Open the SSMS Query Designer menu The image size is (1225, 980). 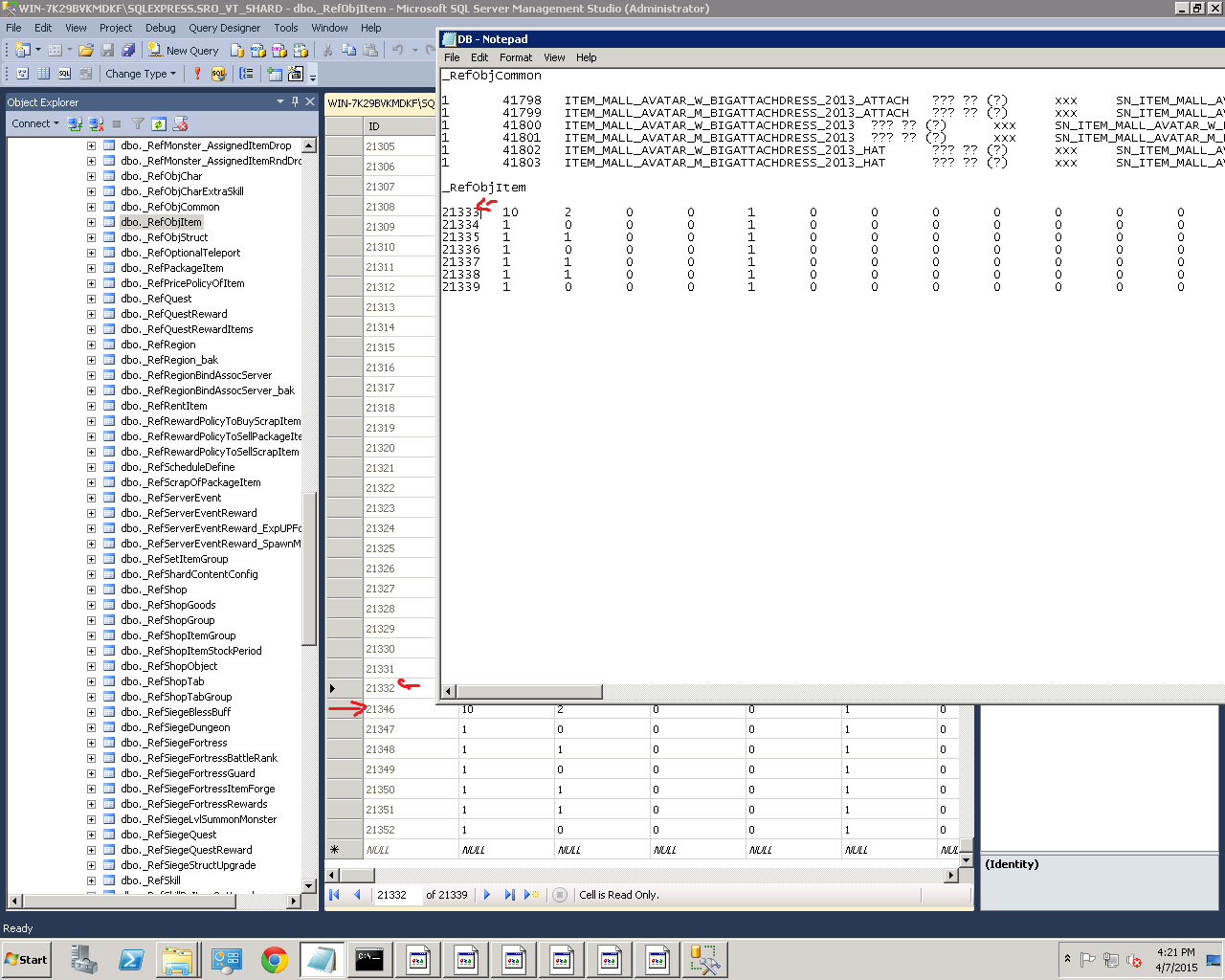point(224,28)
